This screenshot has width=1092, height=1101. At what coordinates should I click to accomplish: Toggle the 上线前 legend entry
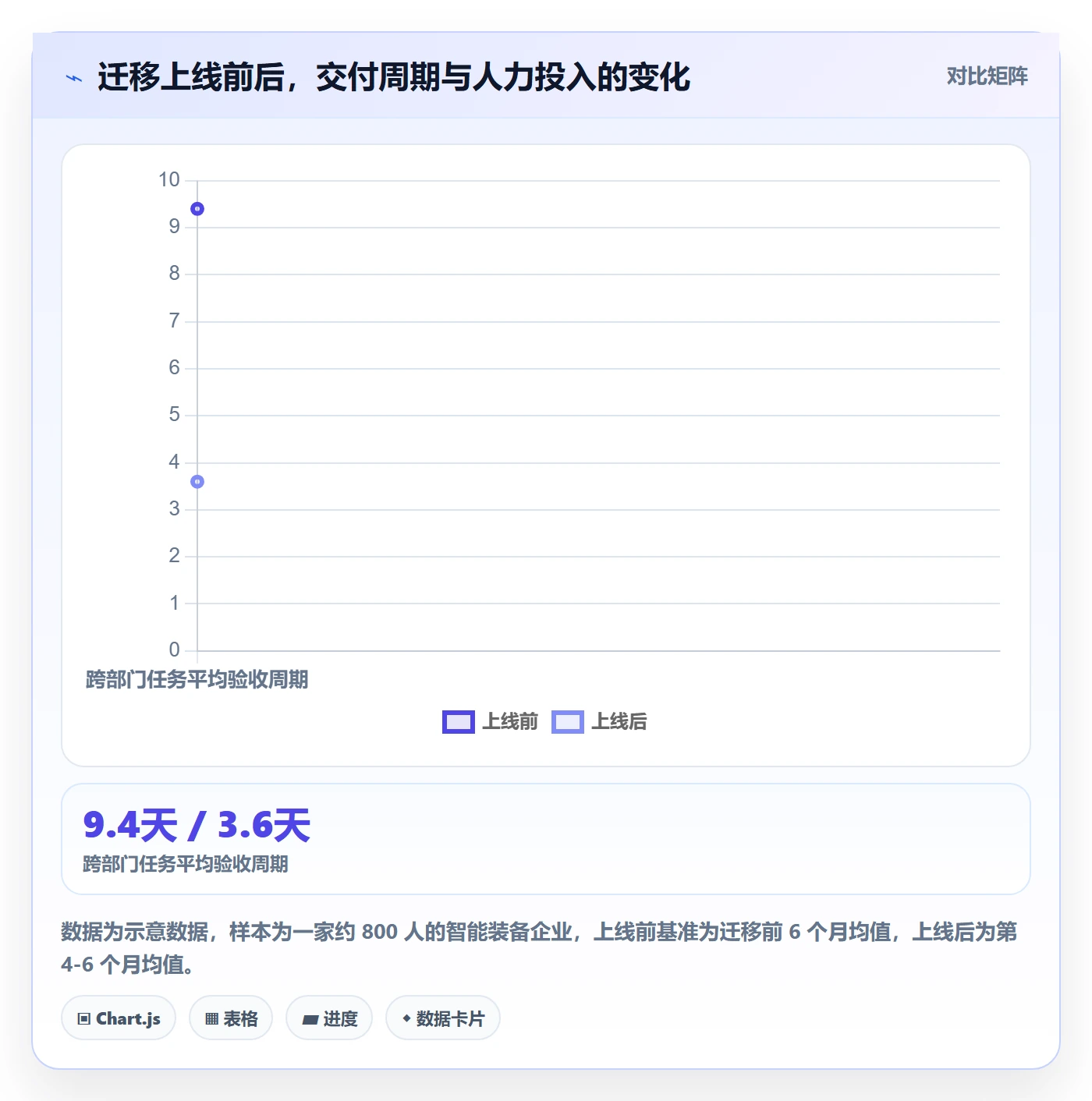pos(490,722)
